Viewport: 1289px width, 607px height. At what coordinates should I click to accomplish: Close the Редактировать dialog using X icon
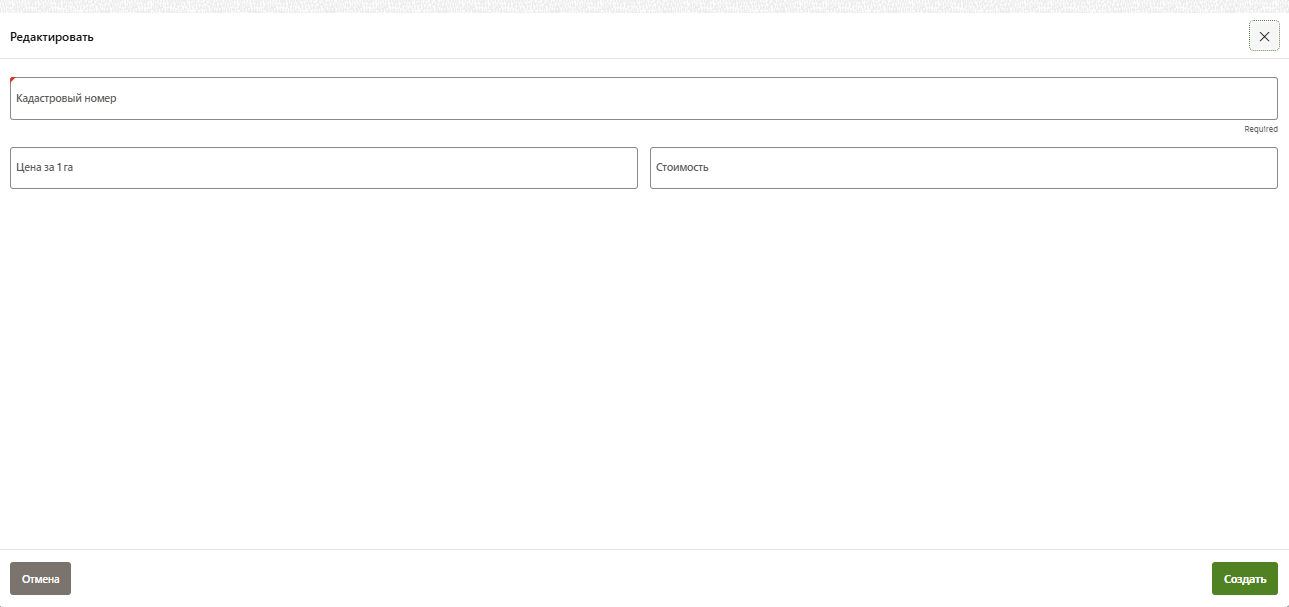[1264, 36]
